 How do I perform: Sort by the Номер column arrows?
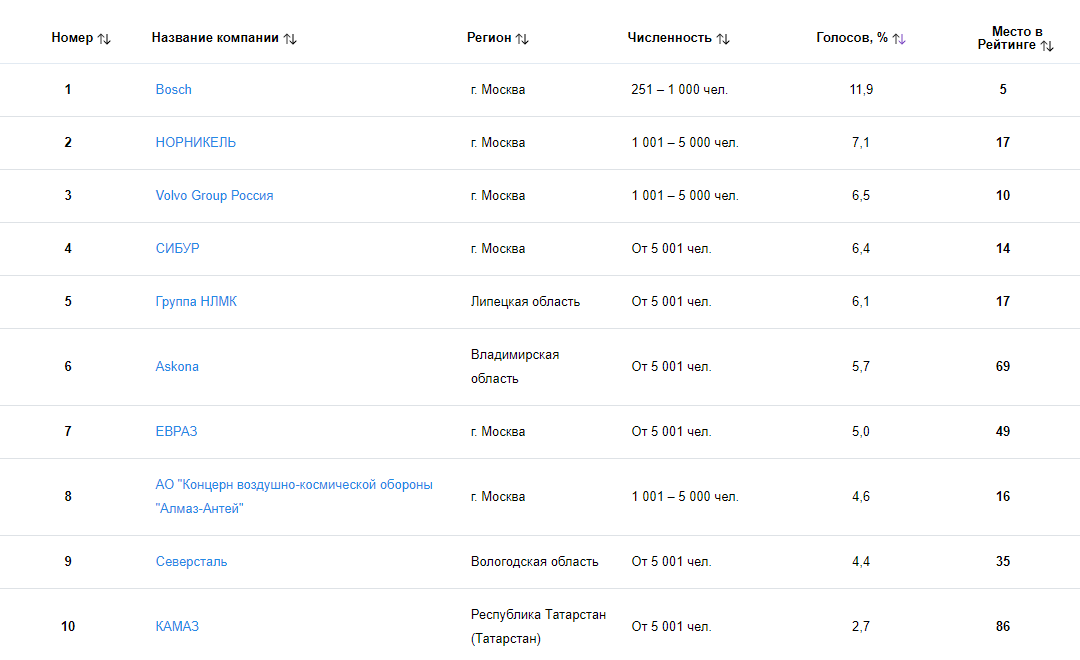[x=104, y=39]
